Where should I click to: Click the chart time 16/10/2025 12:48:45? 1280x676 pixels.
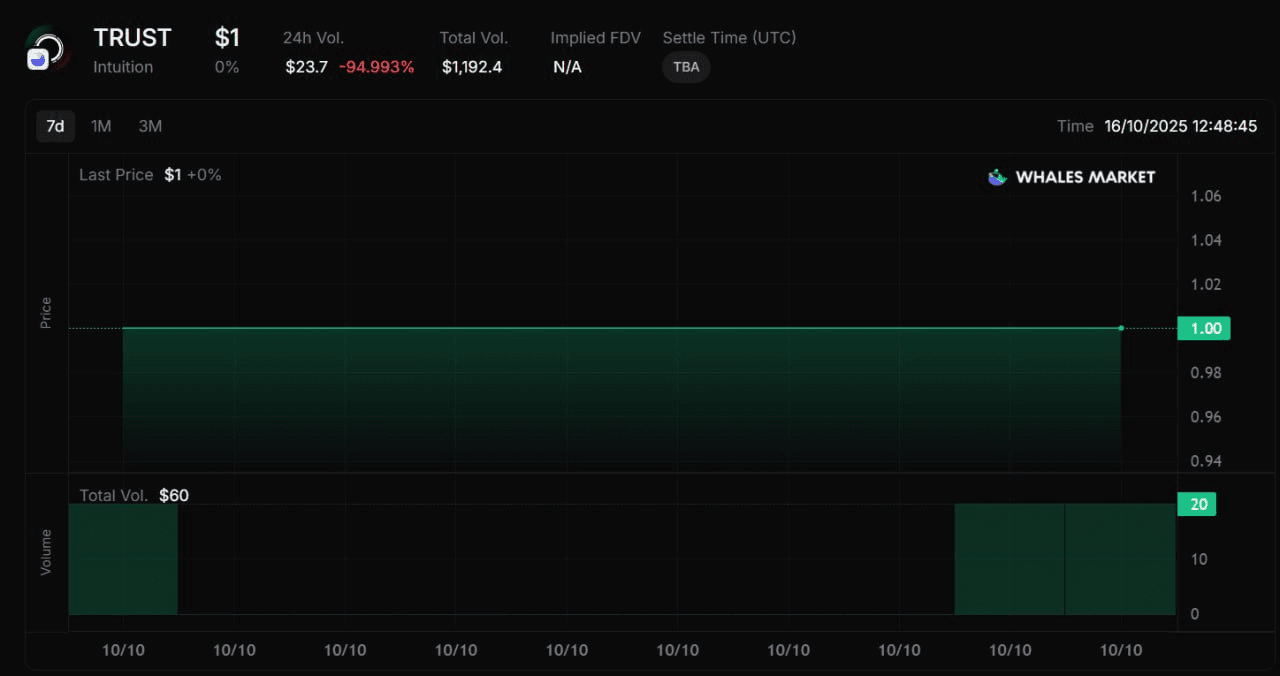click(1180, 126)
